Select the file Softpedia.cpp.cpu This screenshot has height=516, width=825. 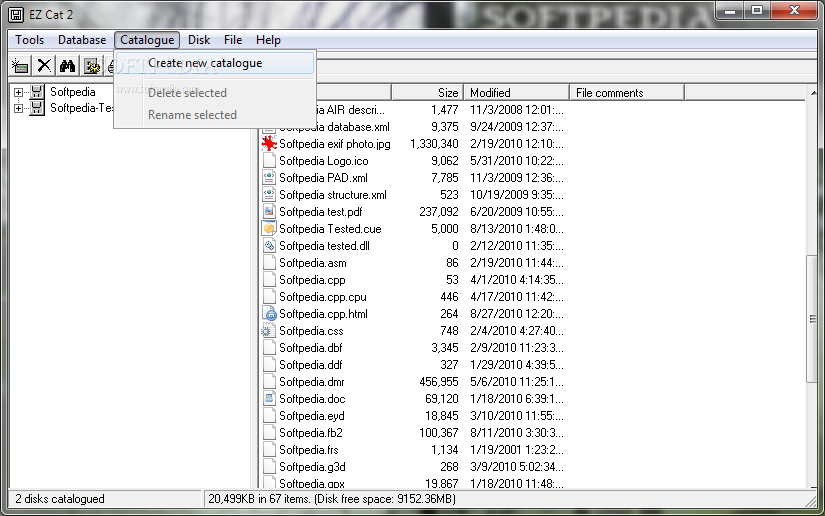tap(323, 297)
